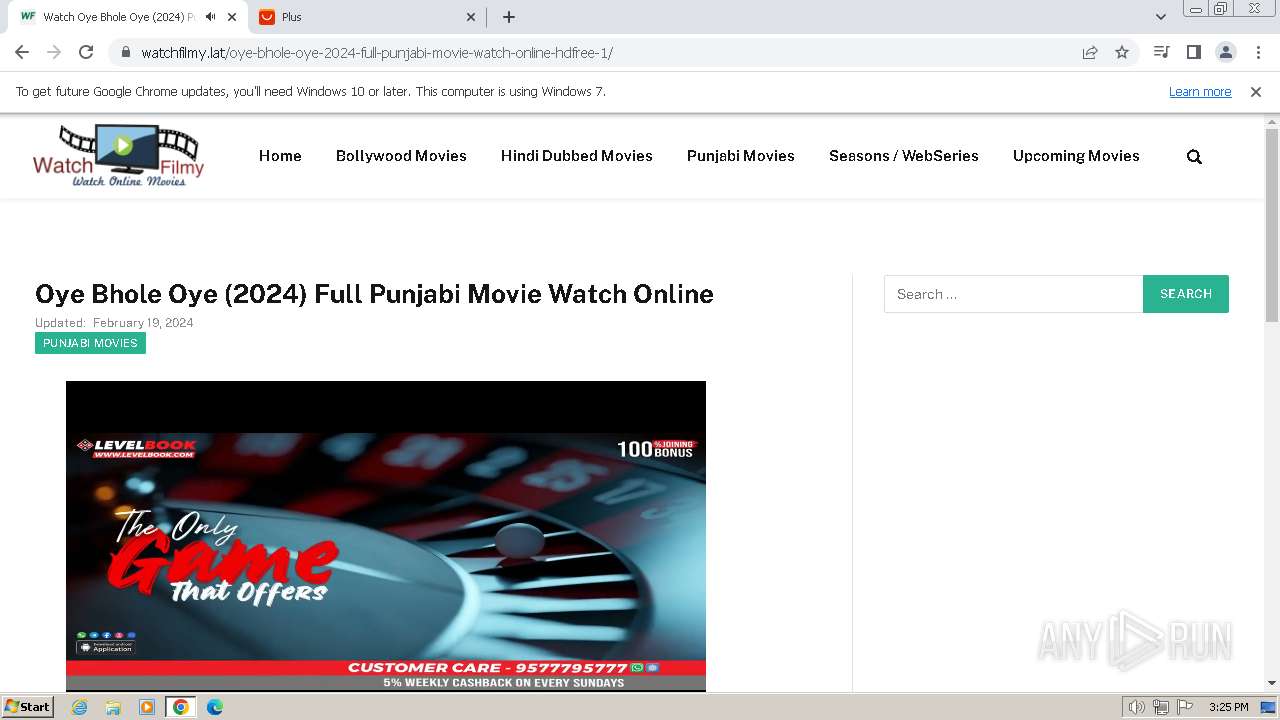Open media controls icon in toolbar

click(x=1161, y=53)
